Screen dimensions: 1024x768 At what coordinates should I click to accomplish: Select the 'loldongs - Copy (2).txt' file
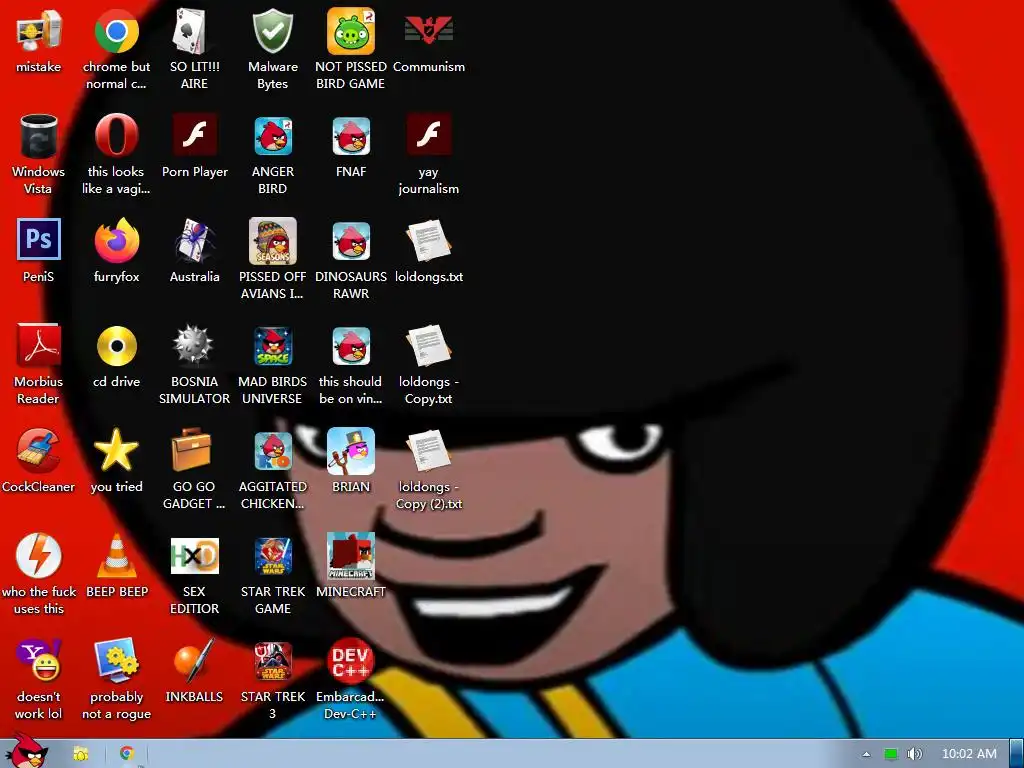tap(428, 451)
